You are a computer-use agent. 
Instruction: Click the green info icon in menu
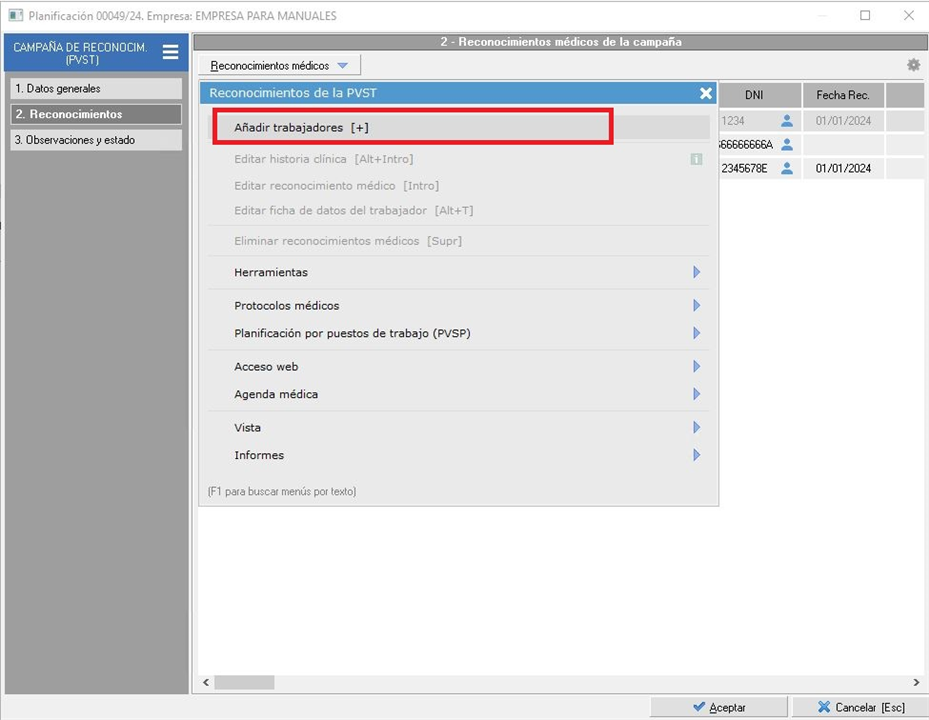point(696,159)
